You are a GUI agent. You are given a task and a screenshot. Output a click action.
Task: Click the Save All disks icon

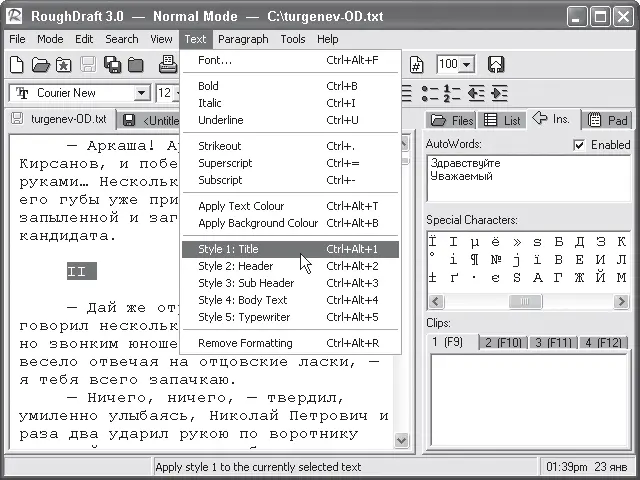(112, 65)
